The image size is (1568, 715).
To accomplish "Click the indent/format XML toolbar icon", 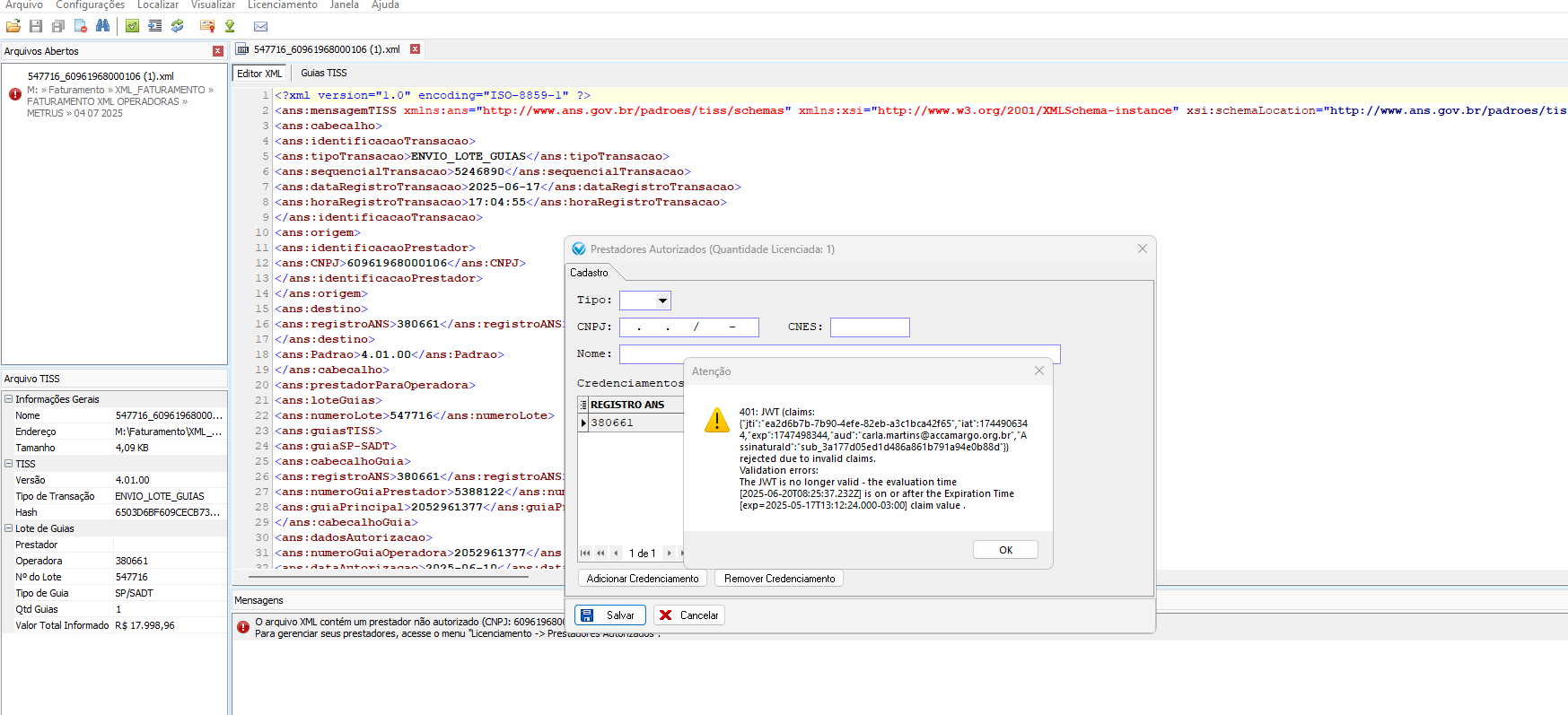I will click(x=155, y=26).
